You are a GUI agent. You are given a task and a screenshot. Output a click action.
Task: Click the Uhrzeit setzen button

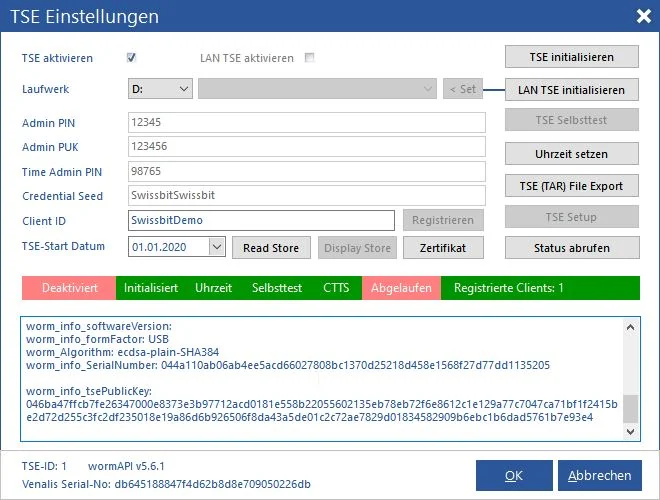(572, 154)
